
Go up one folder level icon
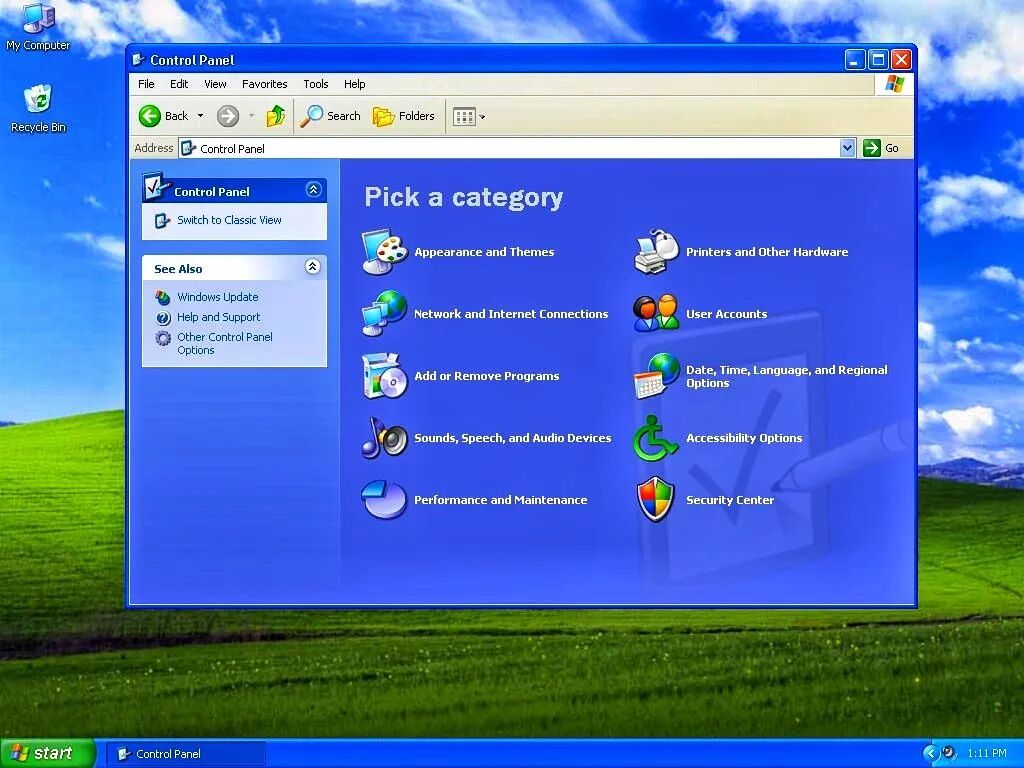click(276, 116)
